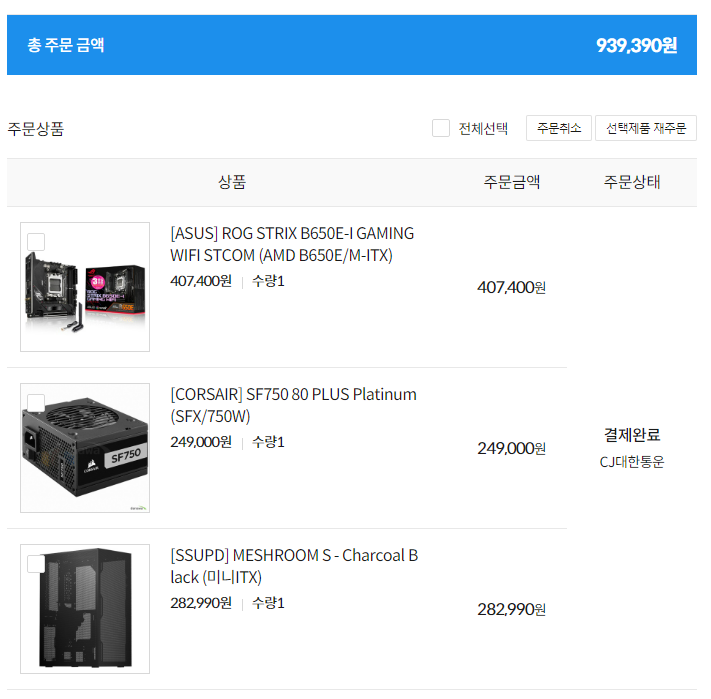This screenshot has width=711, height=699.
Task: Check the 전체선택 select-all checkbox
Action: tap(440, 128)
